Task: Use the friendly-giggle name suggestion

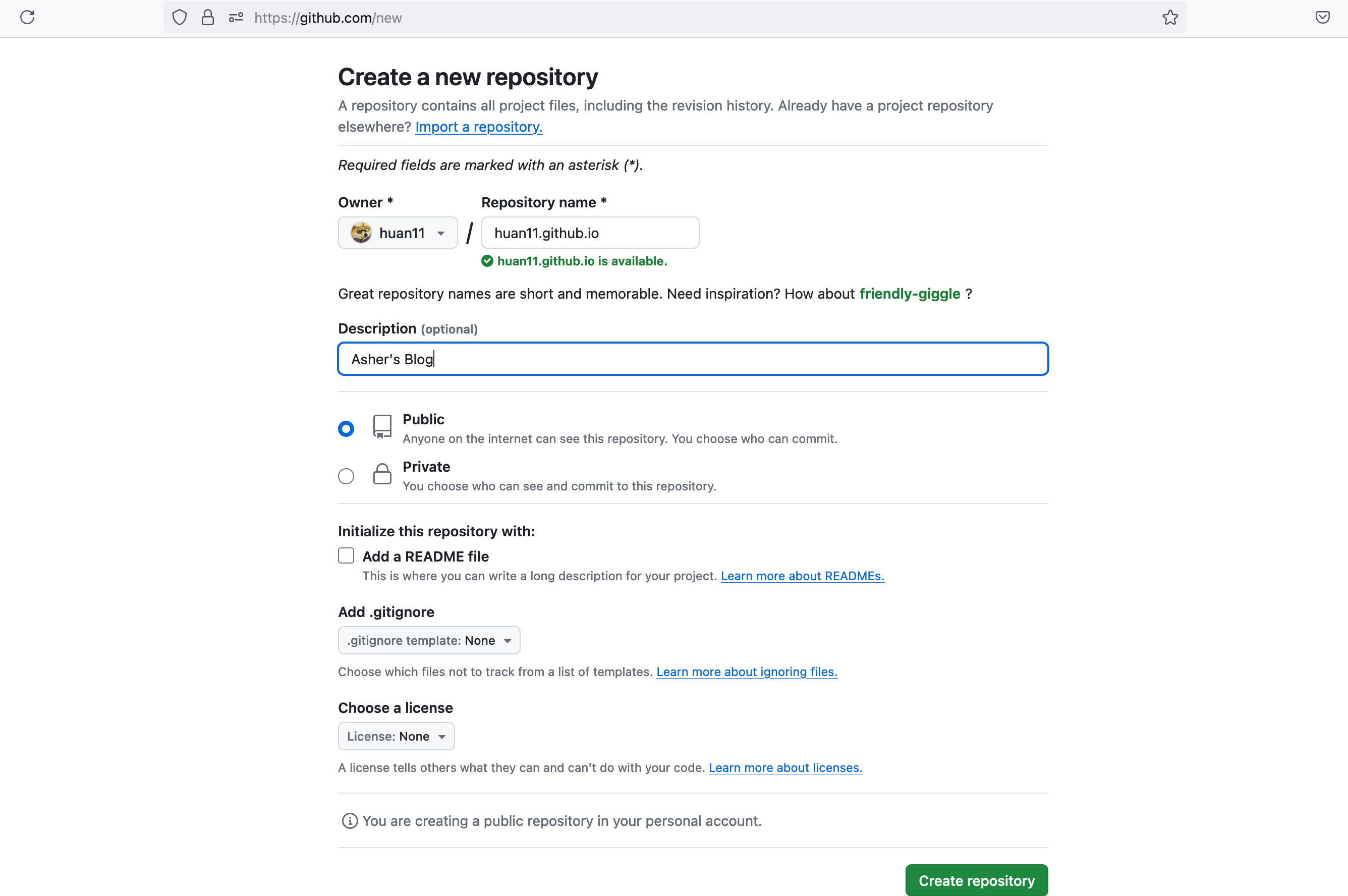Action: click(910, 294)
